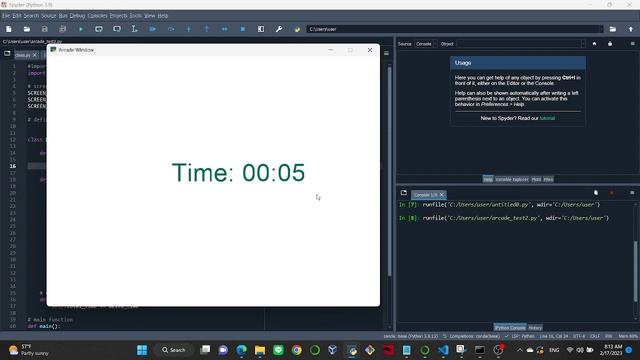Switch to the Files tab
Screen dimensions: 640x360
tap(548, 179)
